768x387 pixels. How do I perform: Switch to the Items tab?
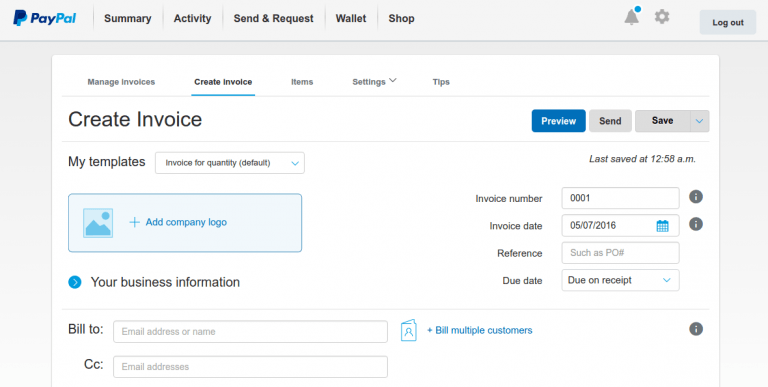(x=302, y=82)
